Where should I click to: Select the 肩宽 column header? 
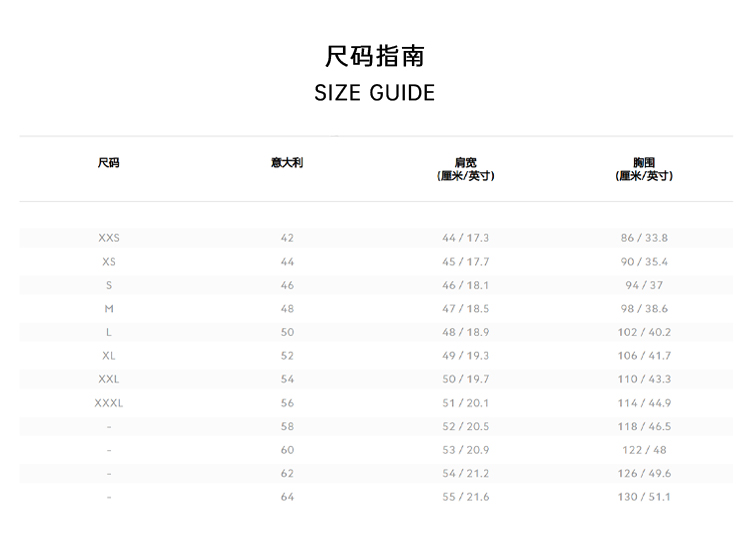pyautogui.click(x=465, y=169)
